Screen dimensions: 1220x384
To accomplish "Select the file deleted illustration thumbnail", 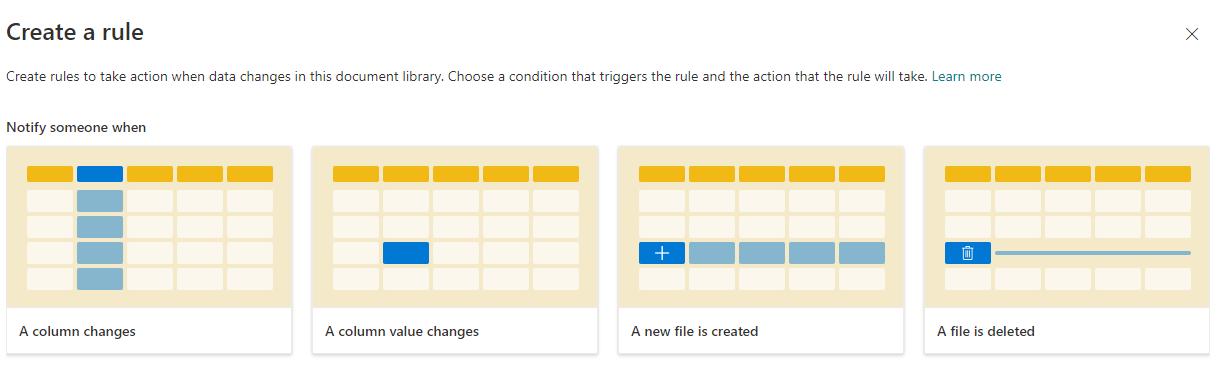I will pos(1068,227).
